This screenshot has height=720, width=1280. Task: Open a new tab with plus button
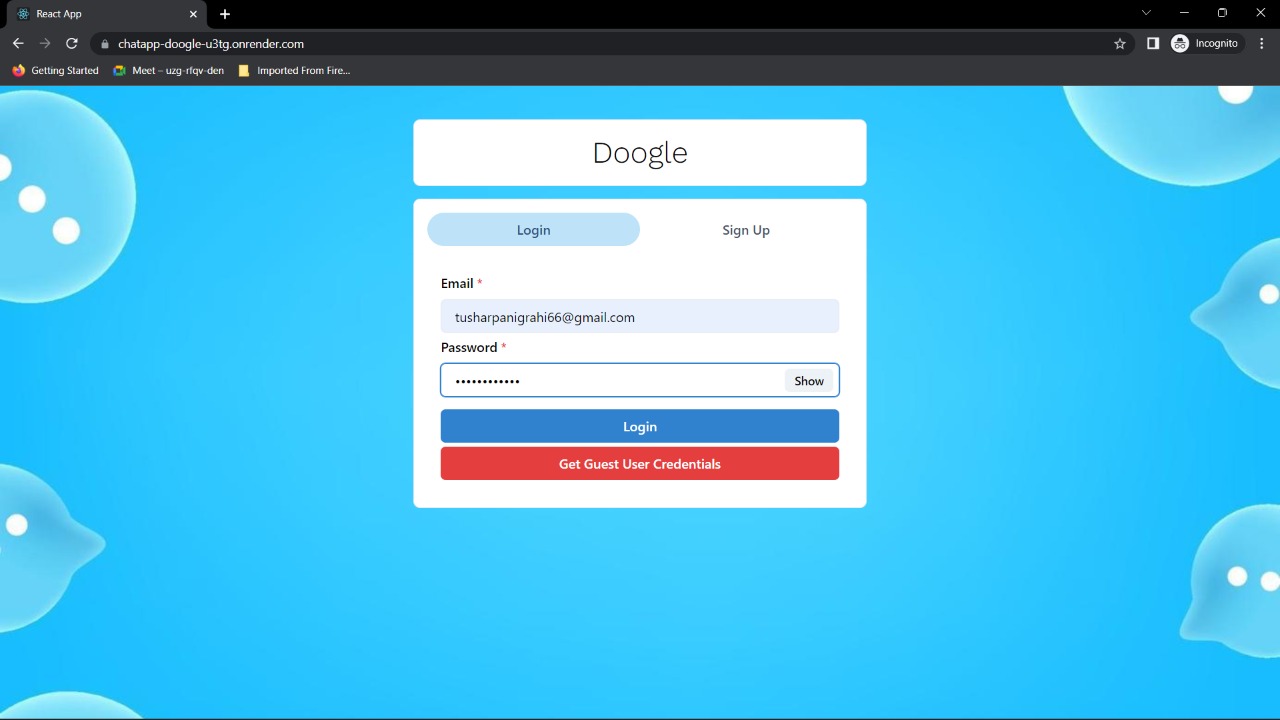coord(225,14)
